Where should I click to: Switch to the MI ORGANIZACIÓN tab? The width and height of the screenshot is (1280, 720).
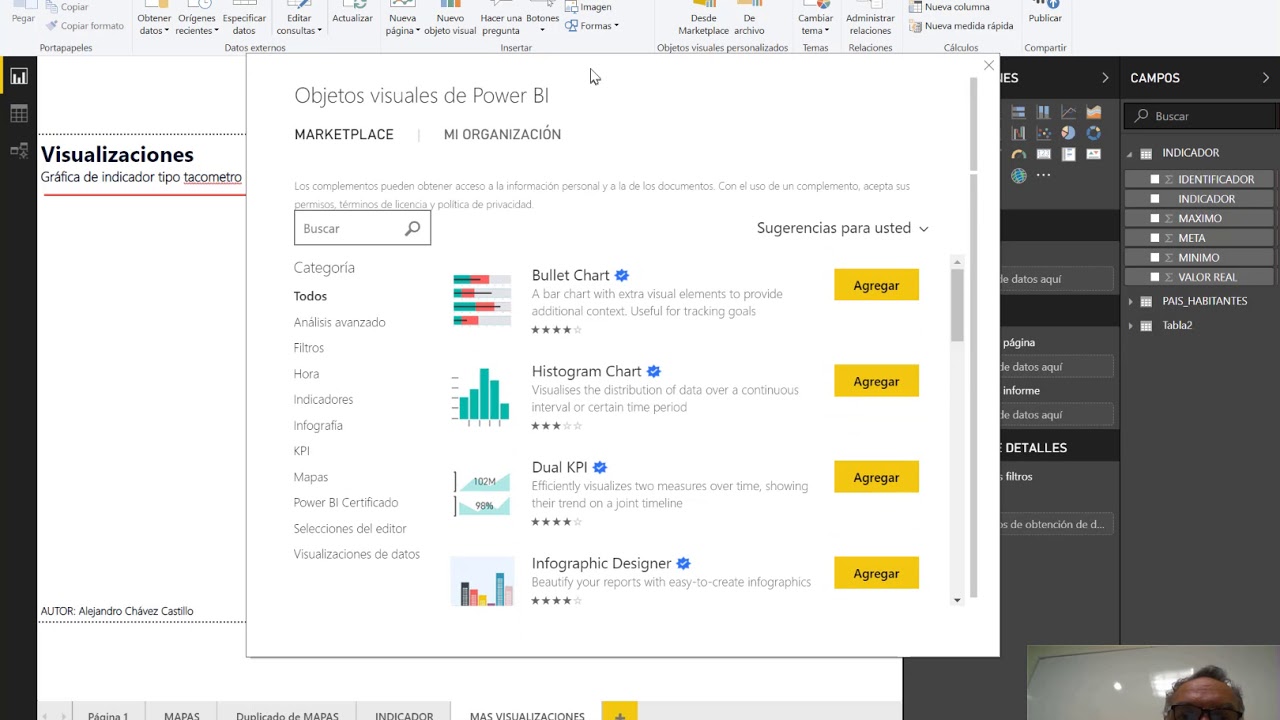(502, 134)
